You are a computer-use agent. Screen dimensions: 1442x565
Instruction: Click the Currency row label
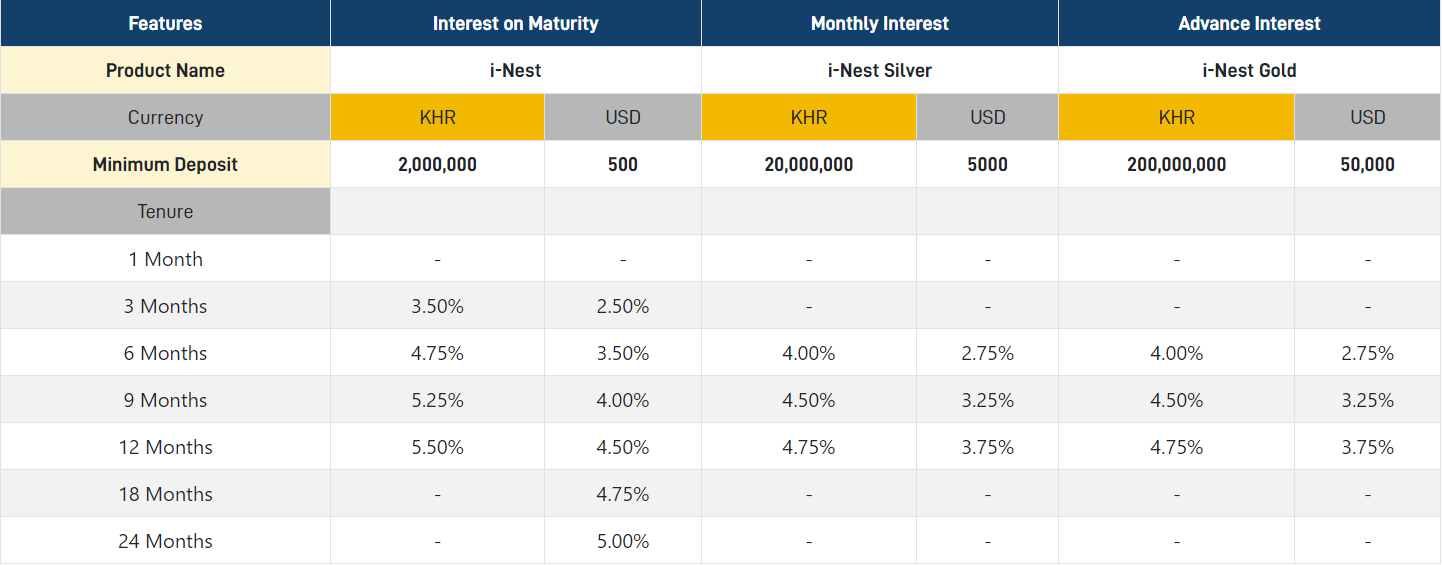(165, 117)
